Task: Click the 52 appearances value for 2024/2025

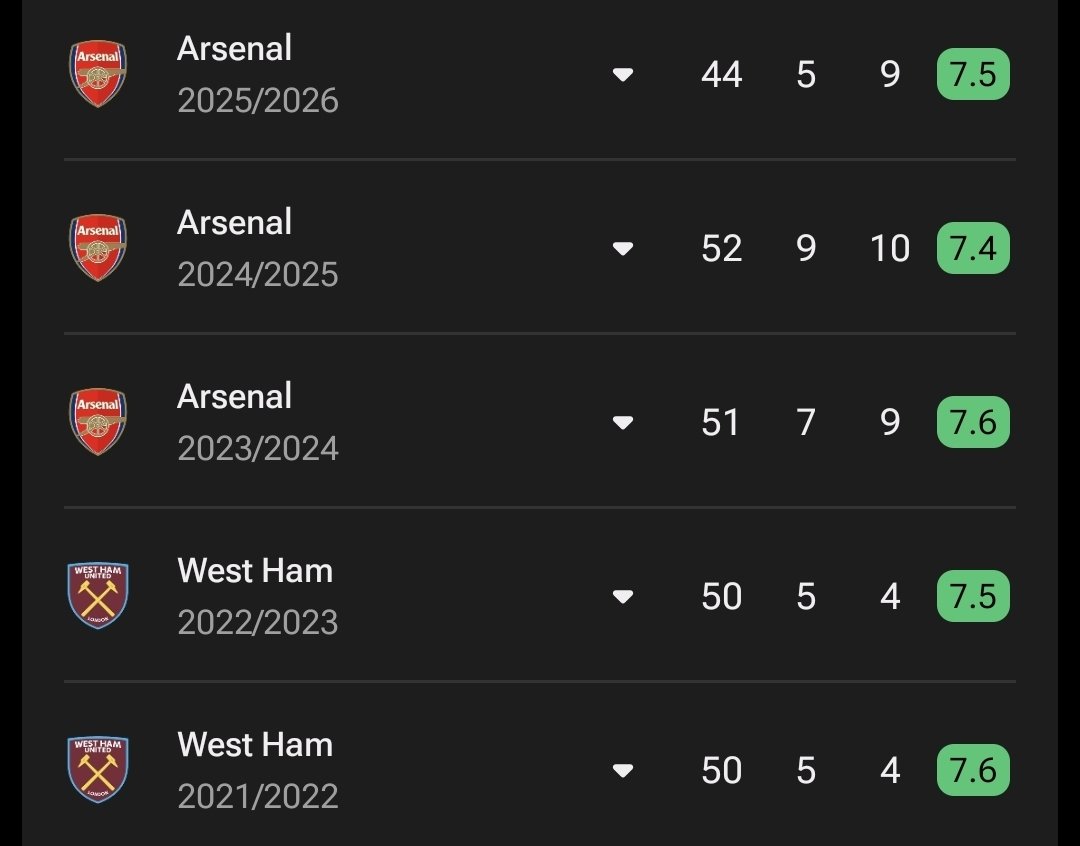Action: pyautogui.click(x=721, y=249)
